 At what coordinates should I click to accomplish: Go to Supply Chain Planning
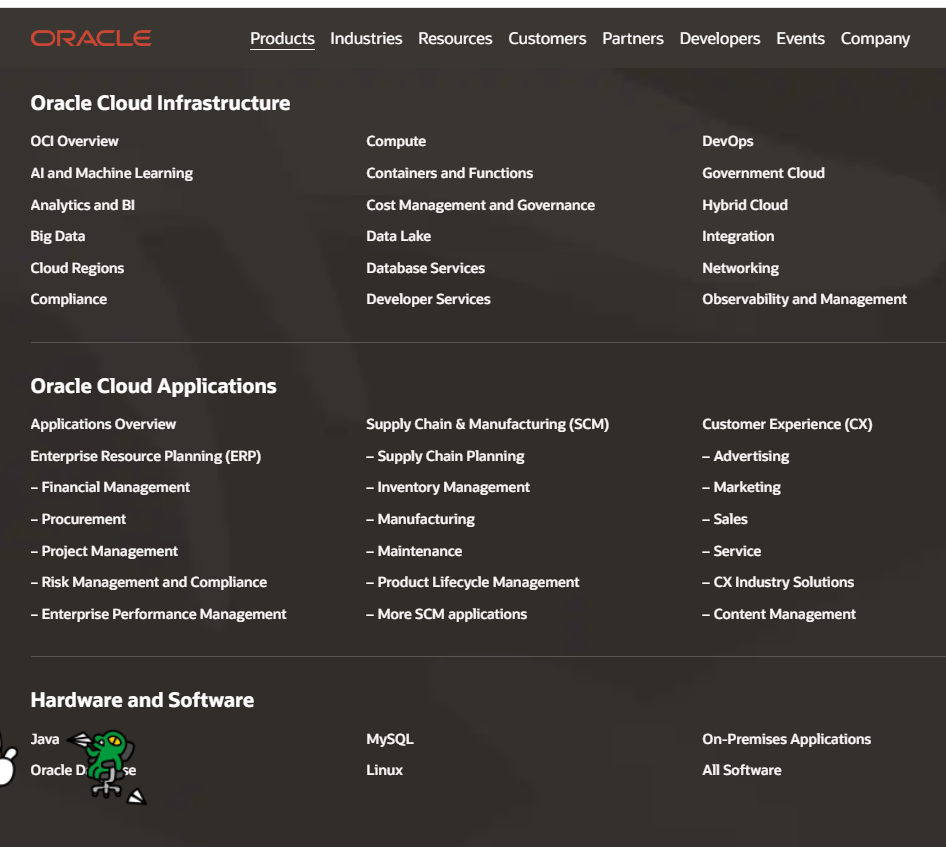coord(445,456)
